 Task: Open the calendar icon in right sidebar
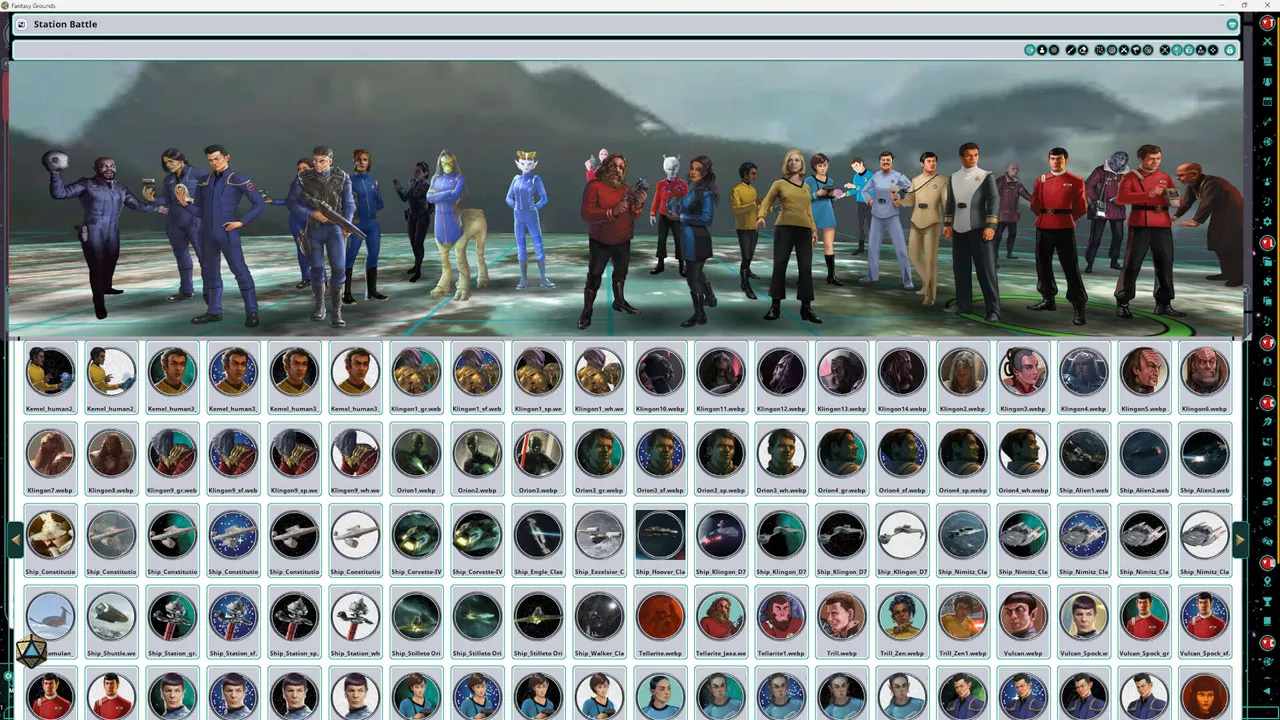click(1268, 99)
